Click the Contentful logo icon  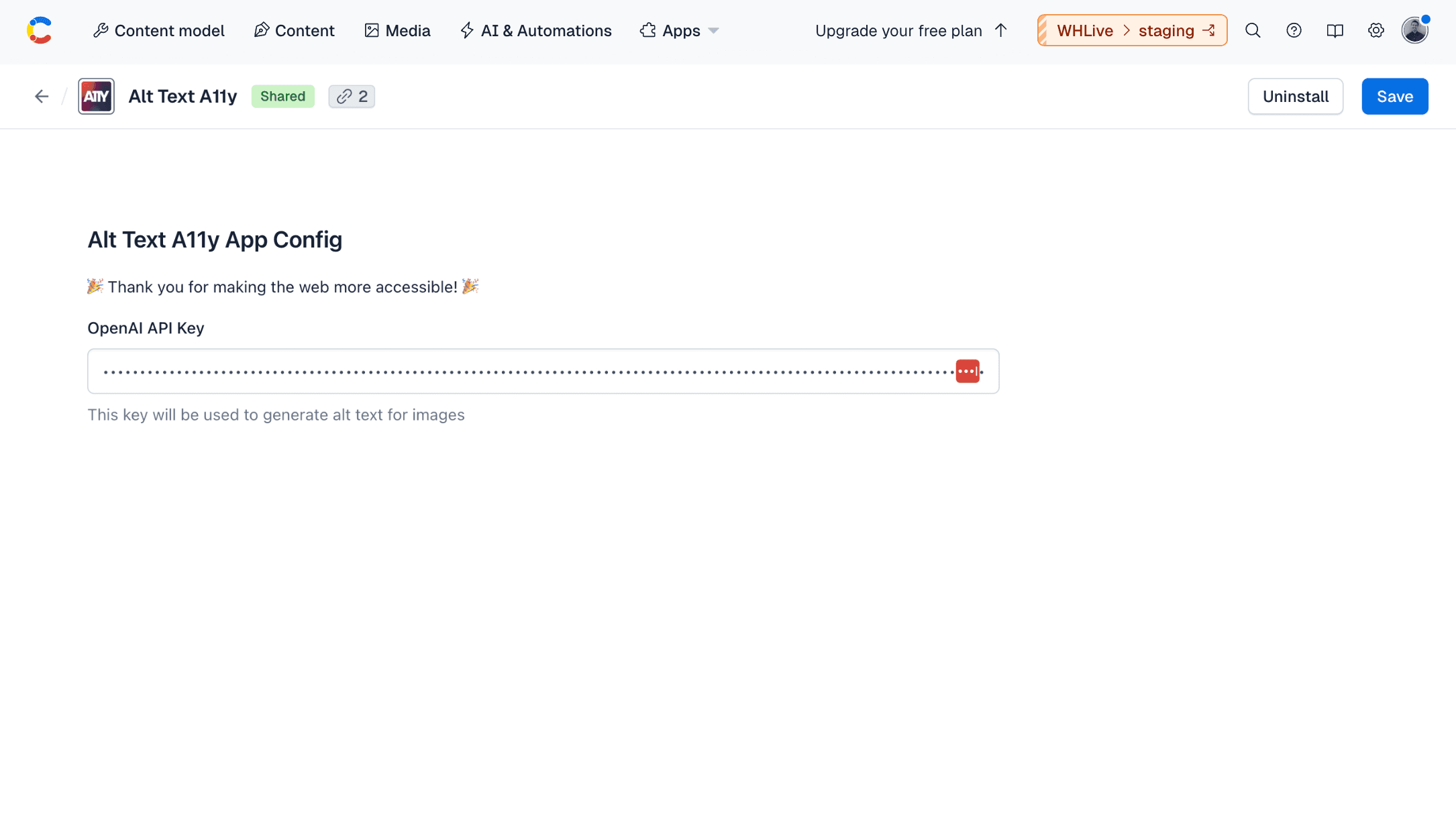coord(40,31)
